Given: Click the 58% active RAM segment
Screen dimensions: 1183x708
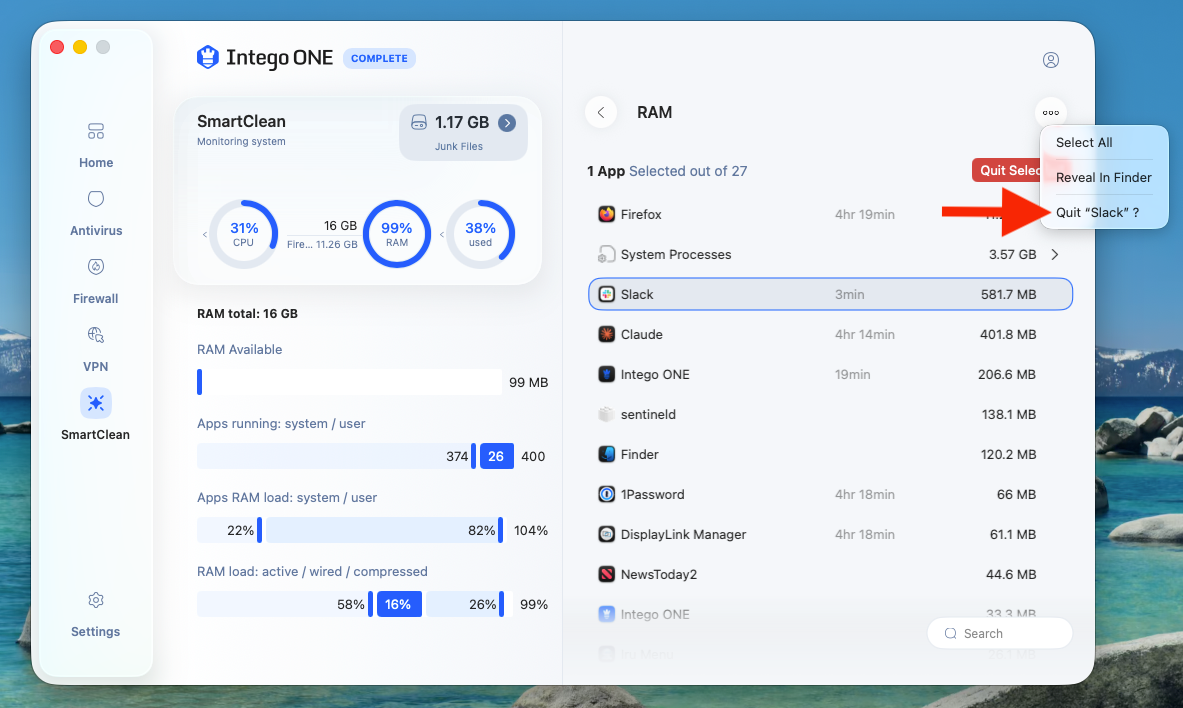Looking at the screenshot, I should pos(283,604).
